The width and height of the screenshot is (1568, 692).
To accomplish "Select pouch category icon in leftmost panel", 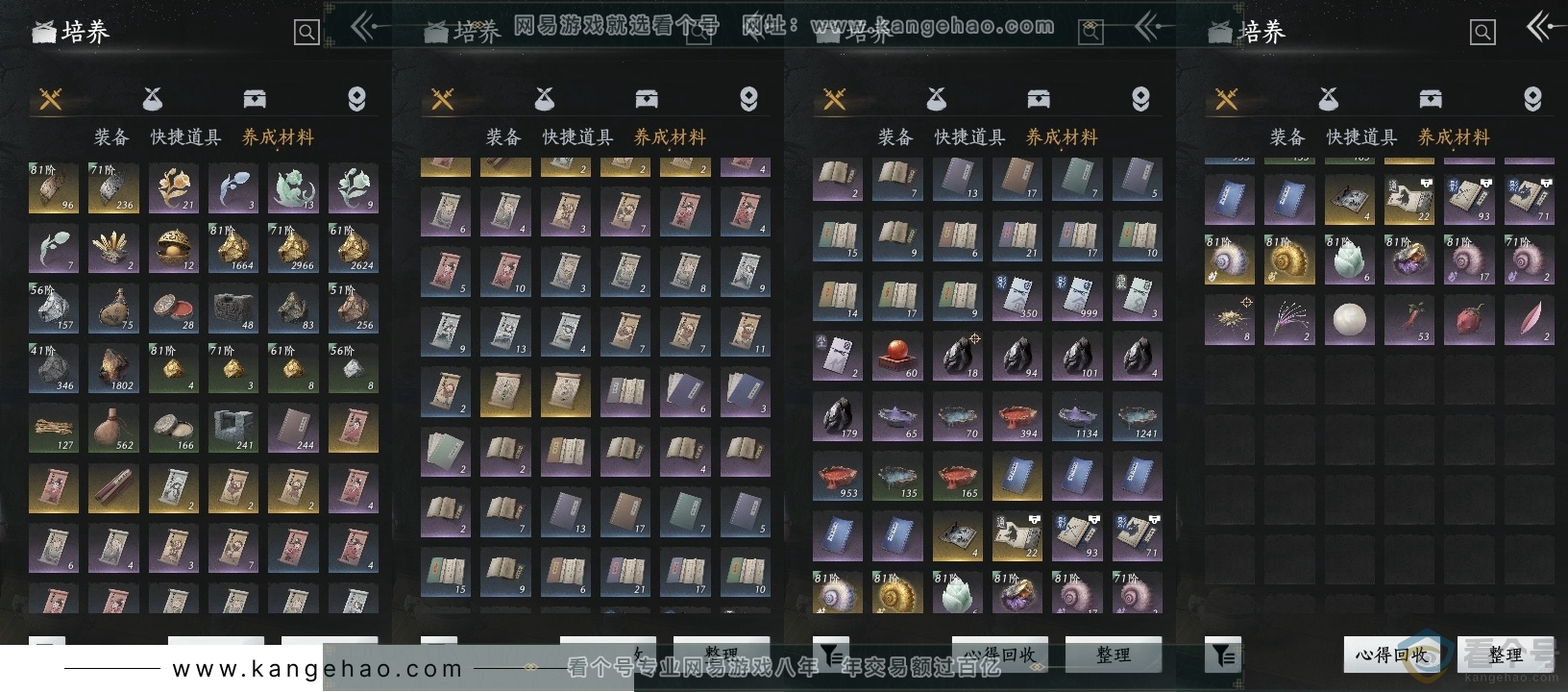I will point(153,98).
